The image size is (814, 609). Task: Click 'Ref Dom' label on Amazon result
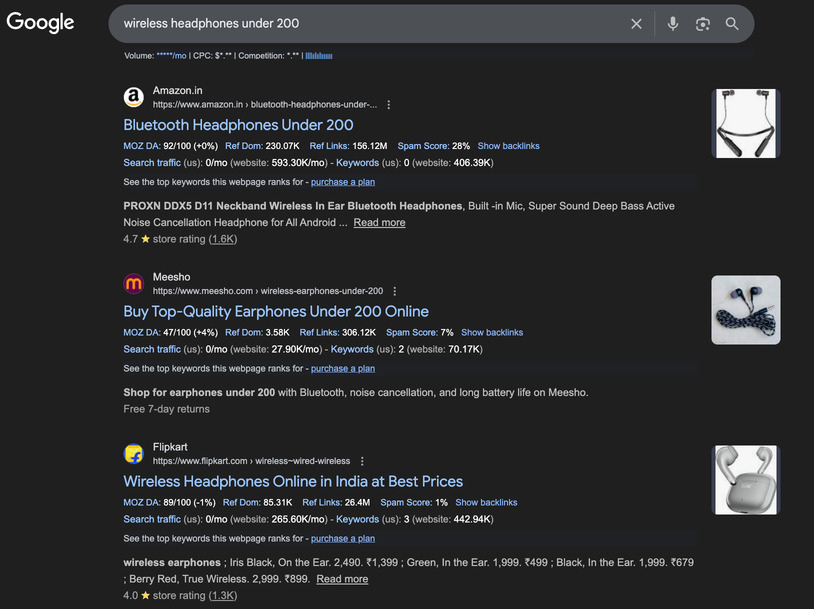pyautogui.click(x=244, y=146)
